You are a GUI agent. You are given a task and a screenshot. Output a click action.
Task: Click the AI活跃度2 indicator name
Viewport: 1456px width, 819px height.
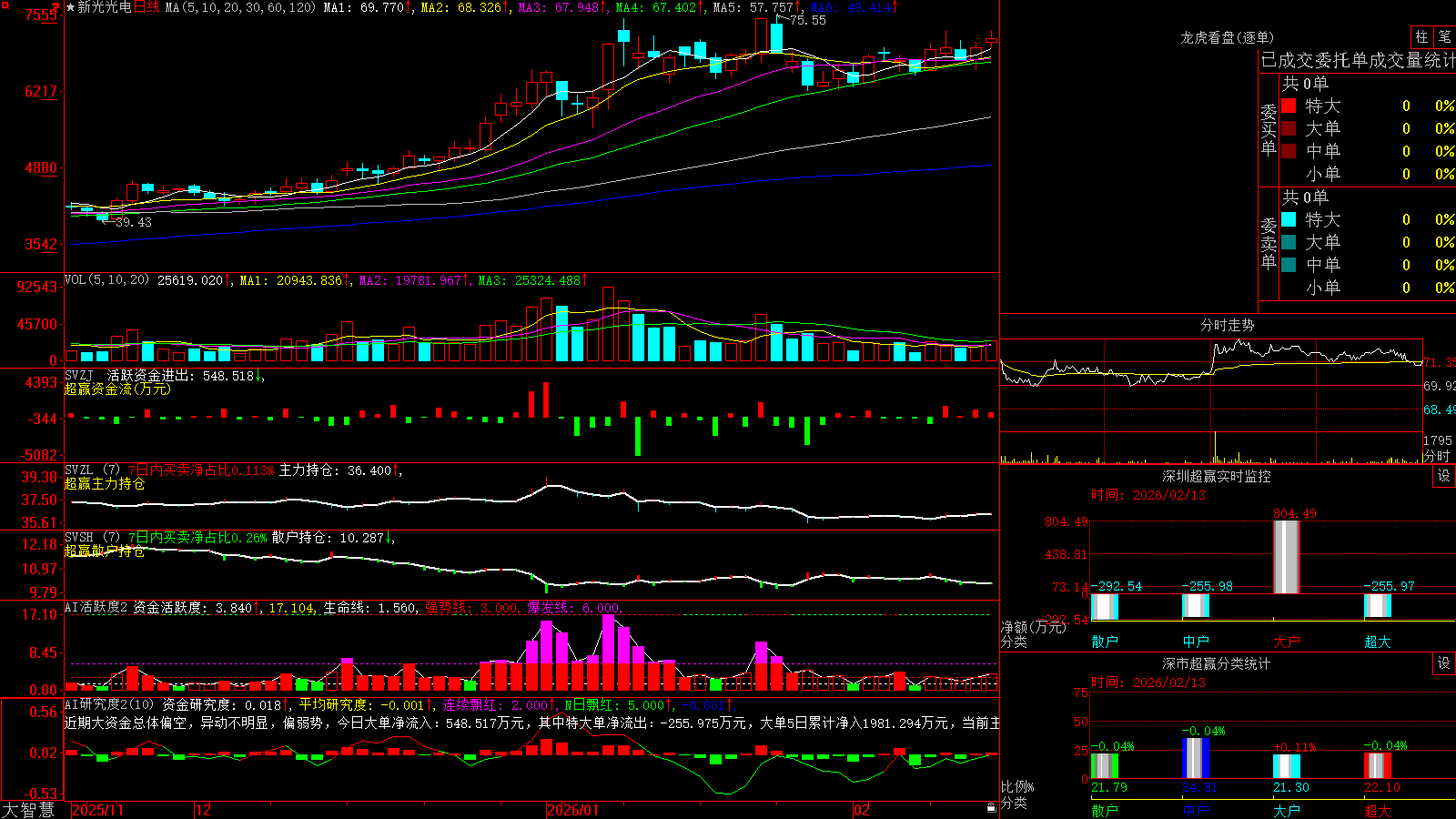pyautogui.click(x=96, y=607)
